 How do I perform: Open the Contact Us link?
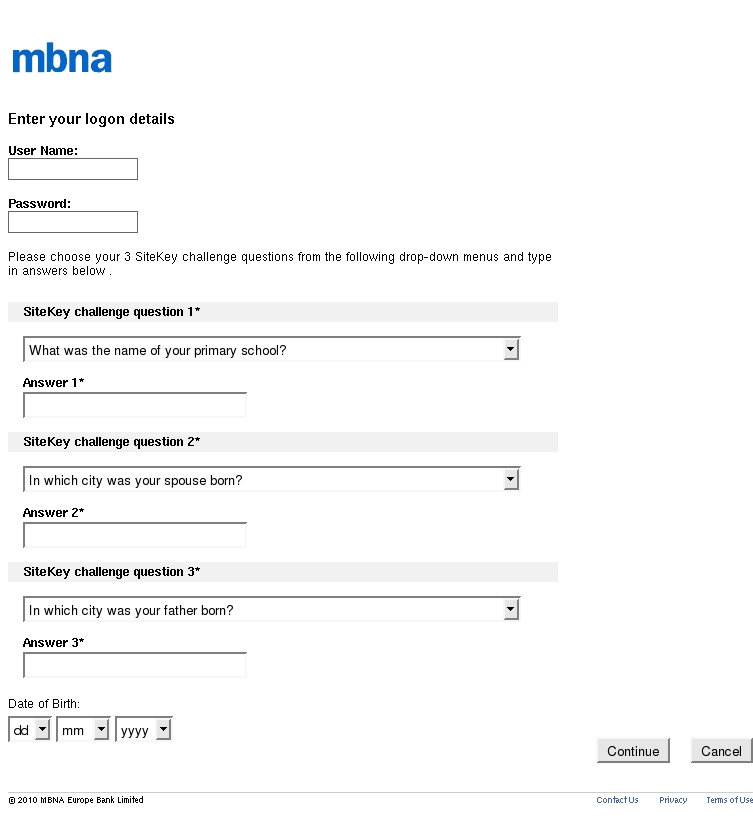[617, 800]
